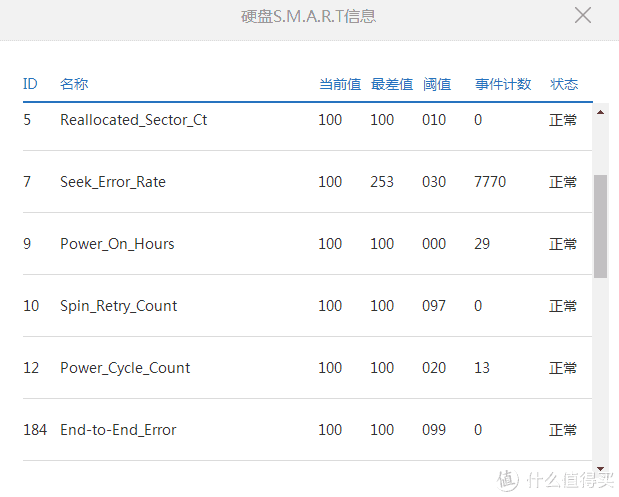Select the Reallocated_Sector_Ct row name
Viewport: 619px width, 497px height.
(133, 120)
